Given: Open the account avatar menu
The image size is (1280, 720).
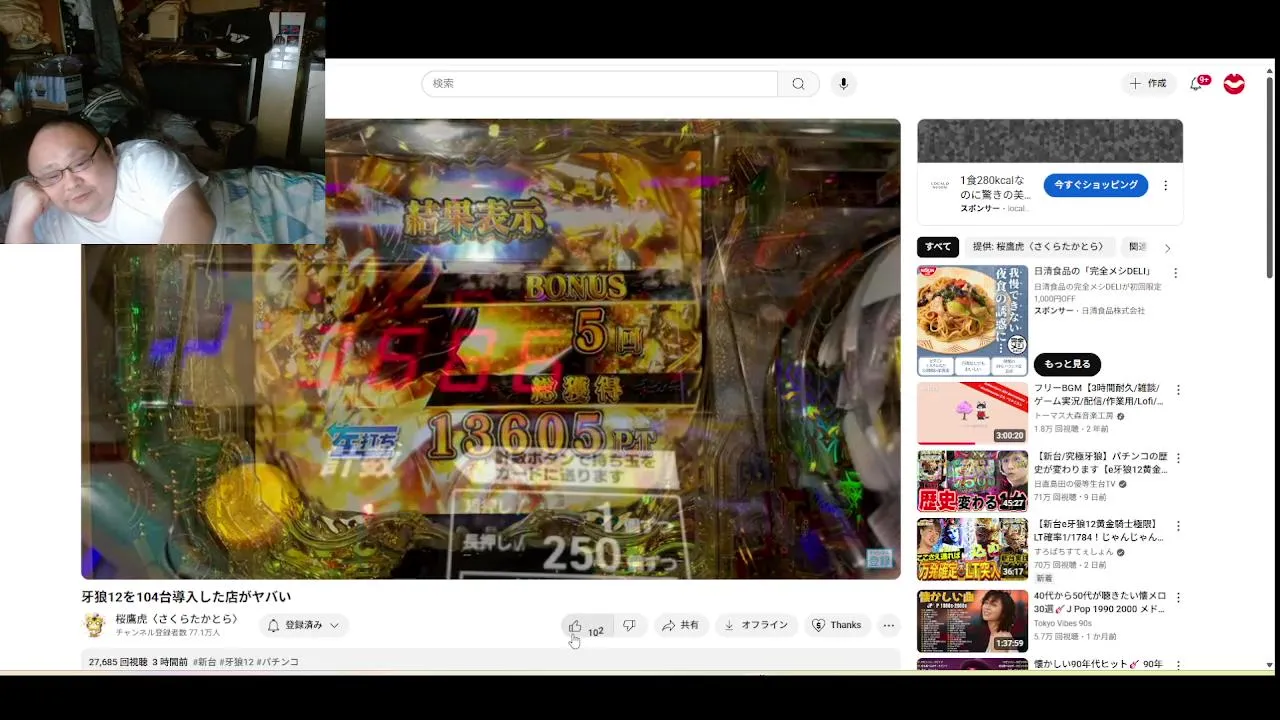Looking at the screenshot, I should [1234, 84].
